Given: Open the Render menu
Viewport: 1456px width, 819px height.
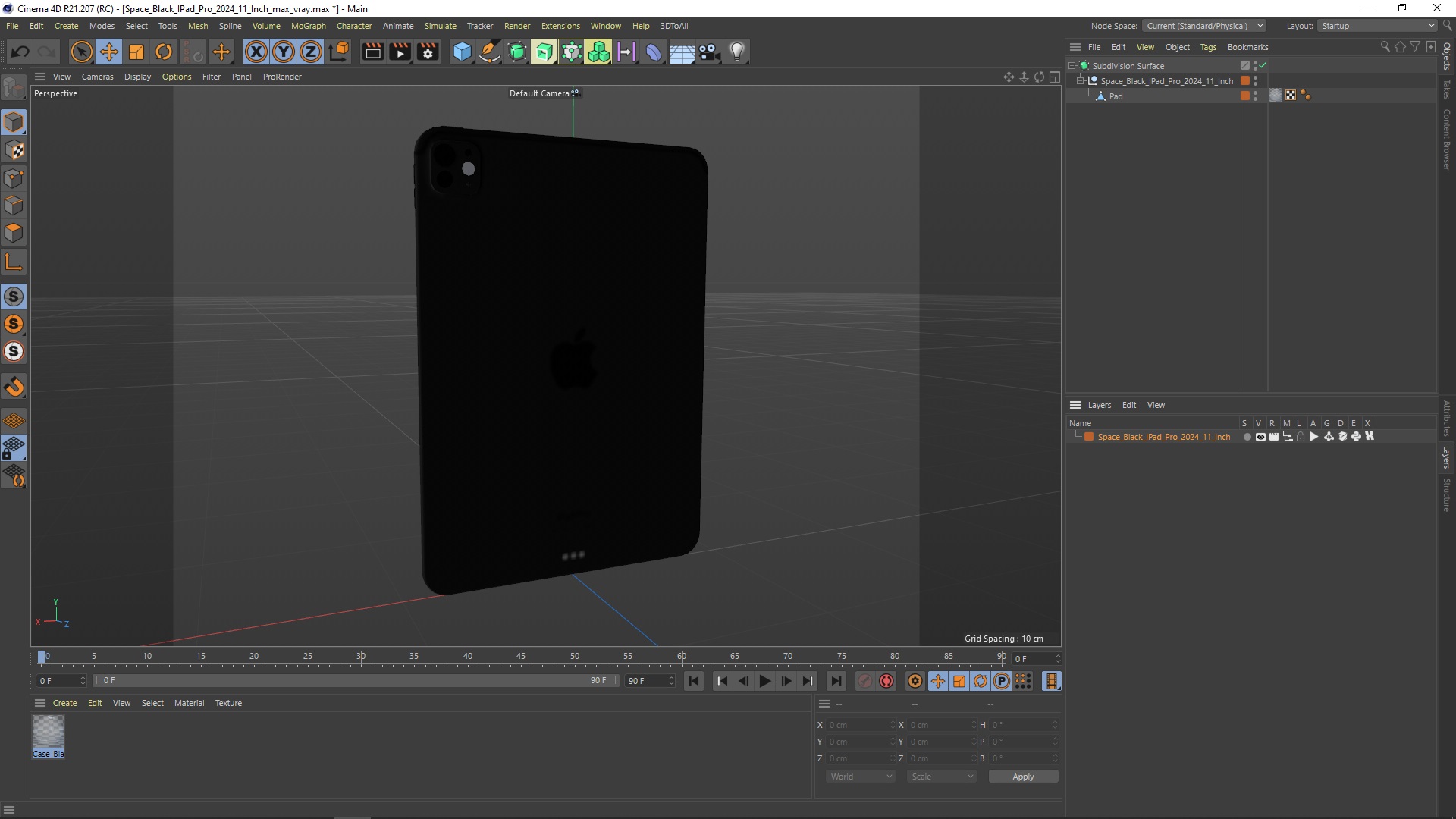Looking at the screenshot, I should (517, 26).
